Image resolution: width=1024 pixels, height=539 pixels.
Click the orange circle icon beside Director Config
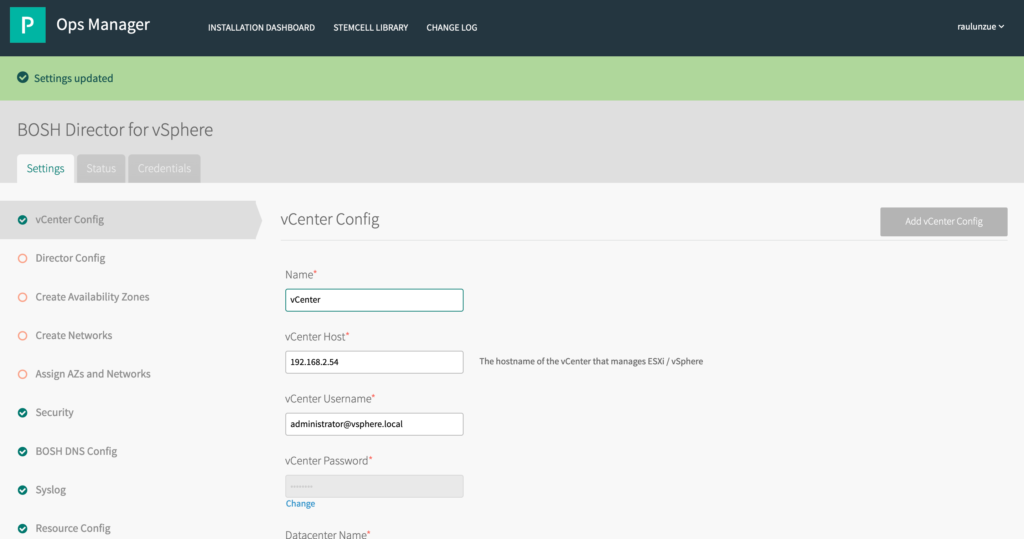click(x=23, y=259)
